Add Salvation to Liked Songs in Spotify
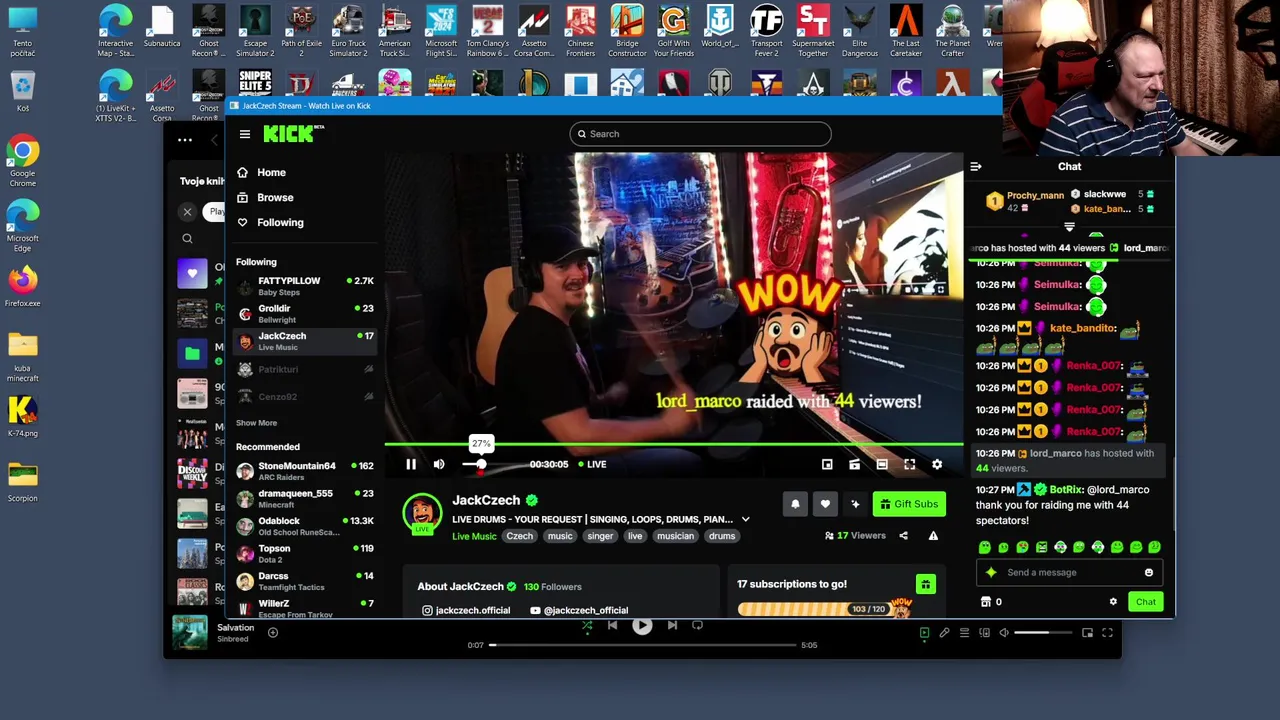The image size is (1280, 720). pos(272,632)
